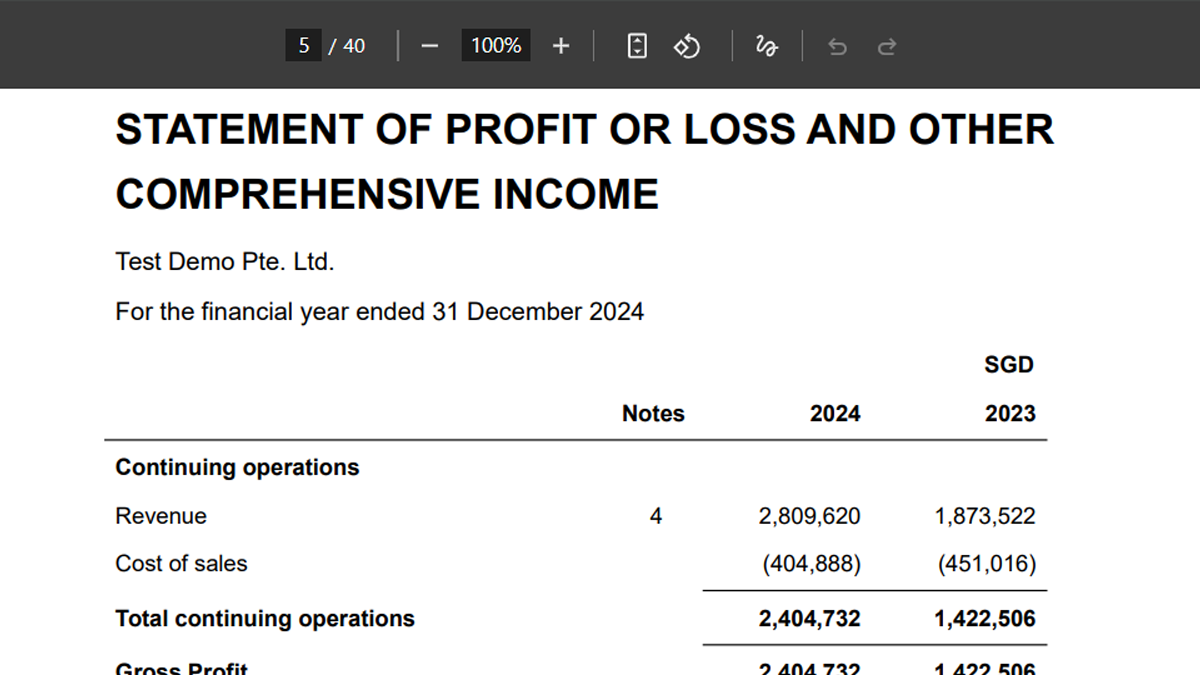The image size is (1200, 675).
Task: Click the SGD currency label
Action: 1008,365
